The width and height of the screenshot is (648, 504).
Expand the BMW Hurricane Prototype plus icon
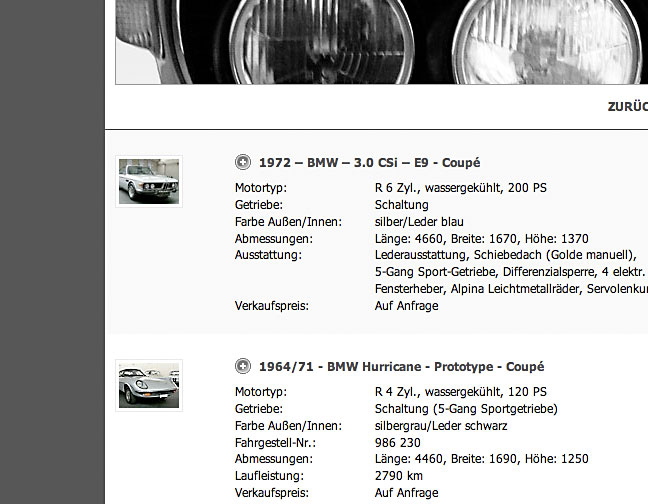tap(243, 366)
